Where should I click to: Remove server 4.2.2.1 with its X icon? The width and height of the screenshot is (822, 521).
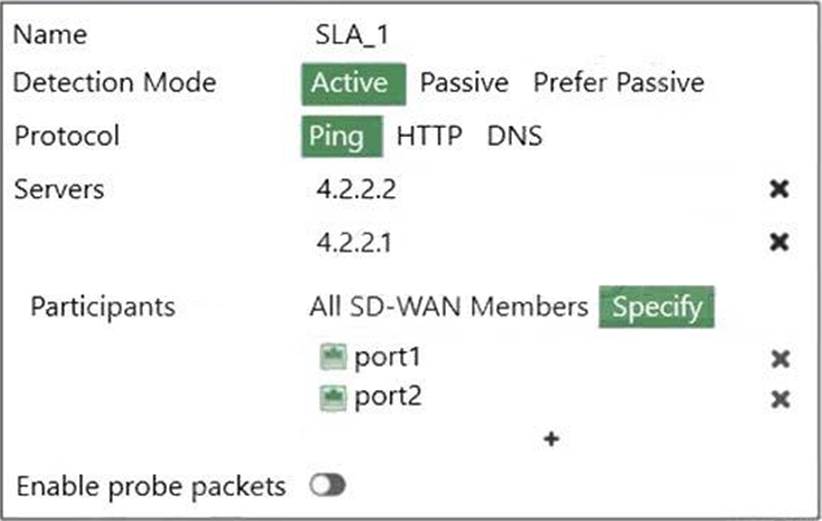tap(780, 242)
